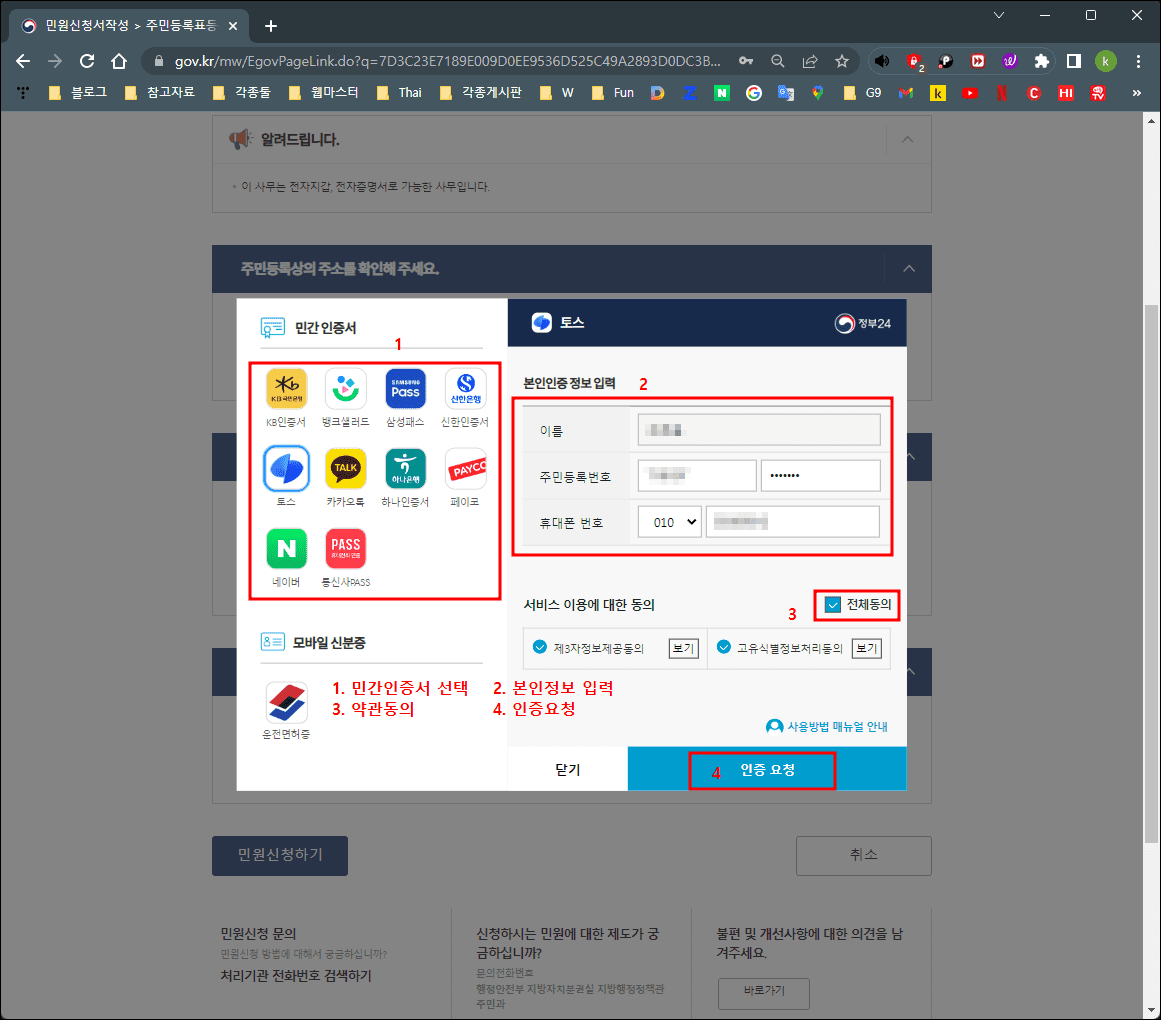Toggle the 전체동의 checkbox
Screen dimensions: 1161x1020
831,604
